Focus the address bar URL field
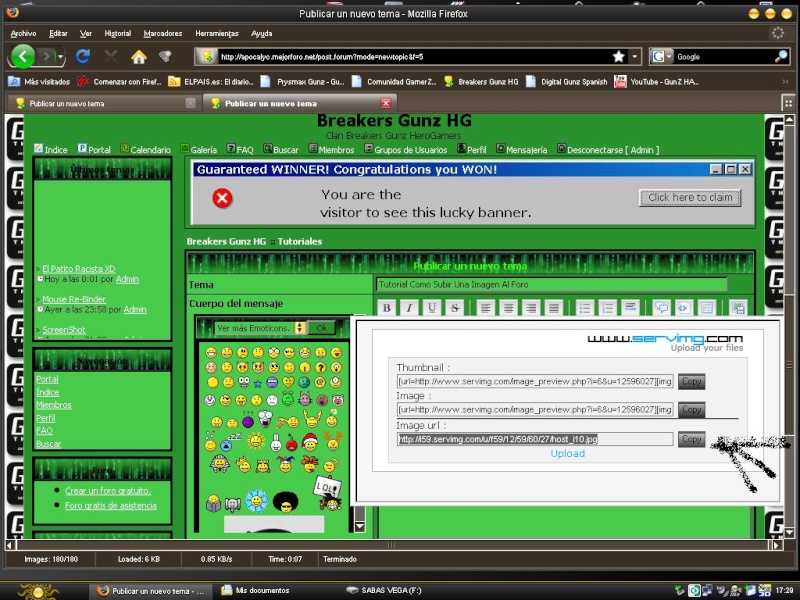 pos(413,57)
